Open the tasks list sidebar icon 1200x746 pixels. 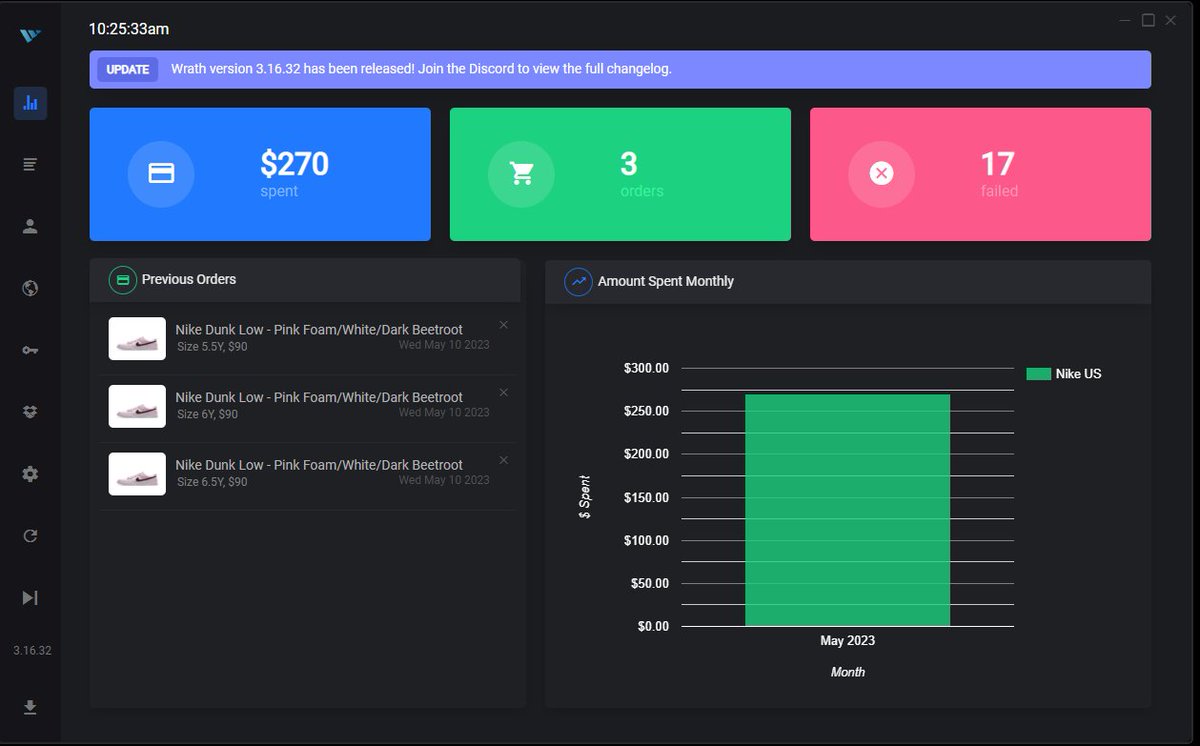30,164
